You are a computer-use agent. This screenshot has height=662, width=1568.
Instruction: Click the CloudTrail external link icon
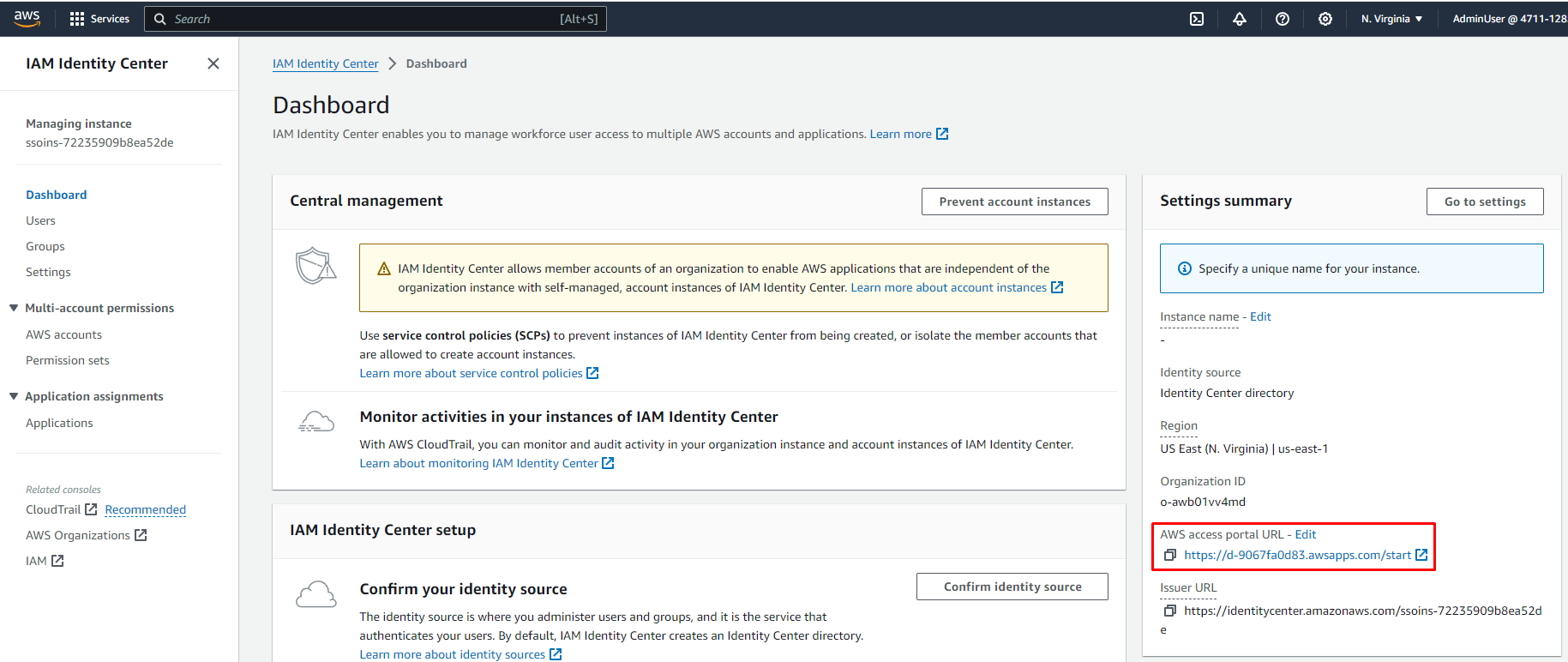[x=91, y=509]
